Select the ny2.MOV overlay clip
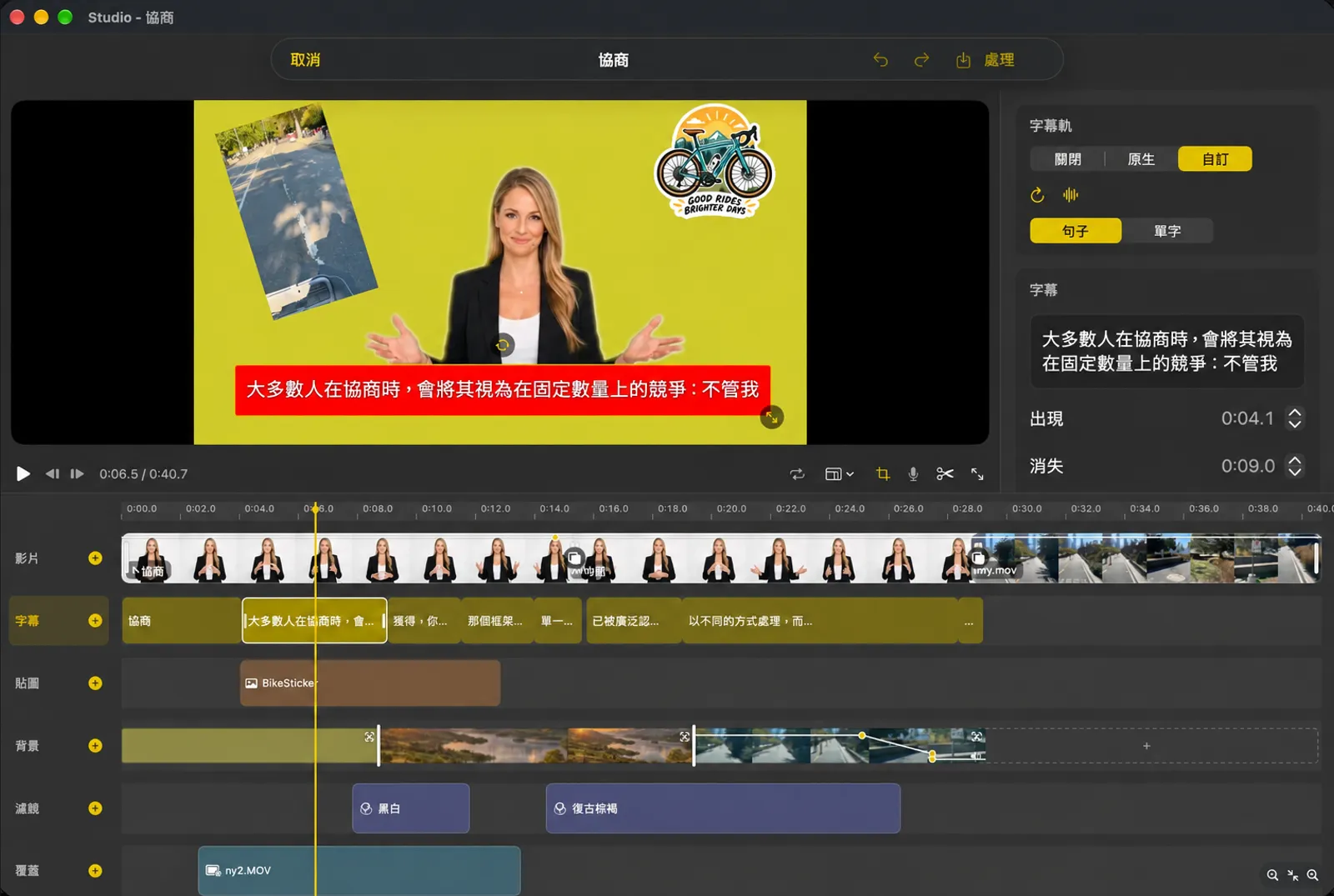The image size is (1334, 896). pos(359,870)
